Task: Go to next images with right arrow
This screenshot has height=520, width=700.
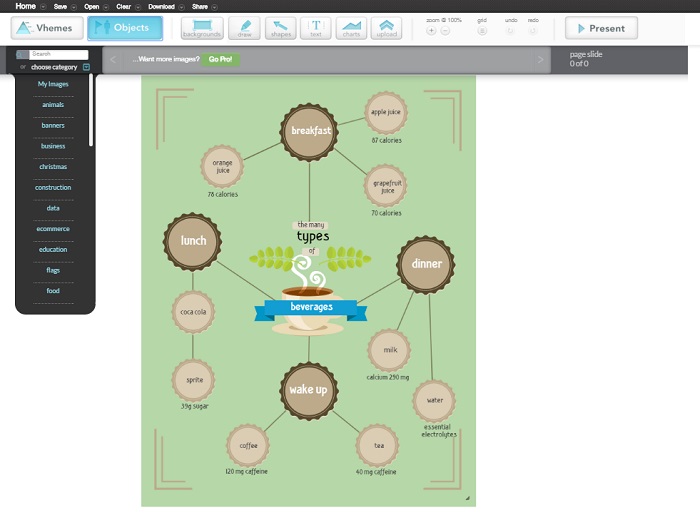Action: [541, 60]
